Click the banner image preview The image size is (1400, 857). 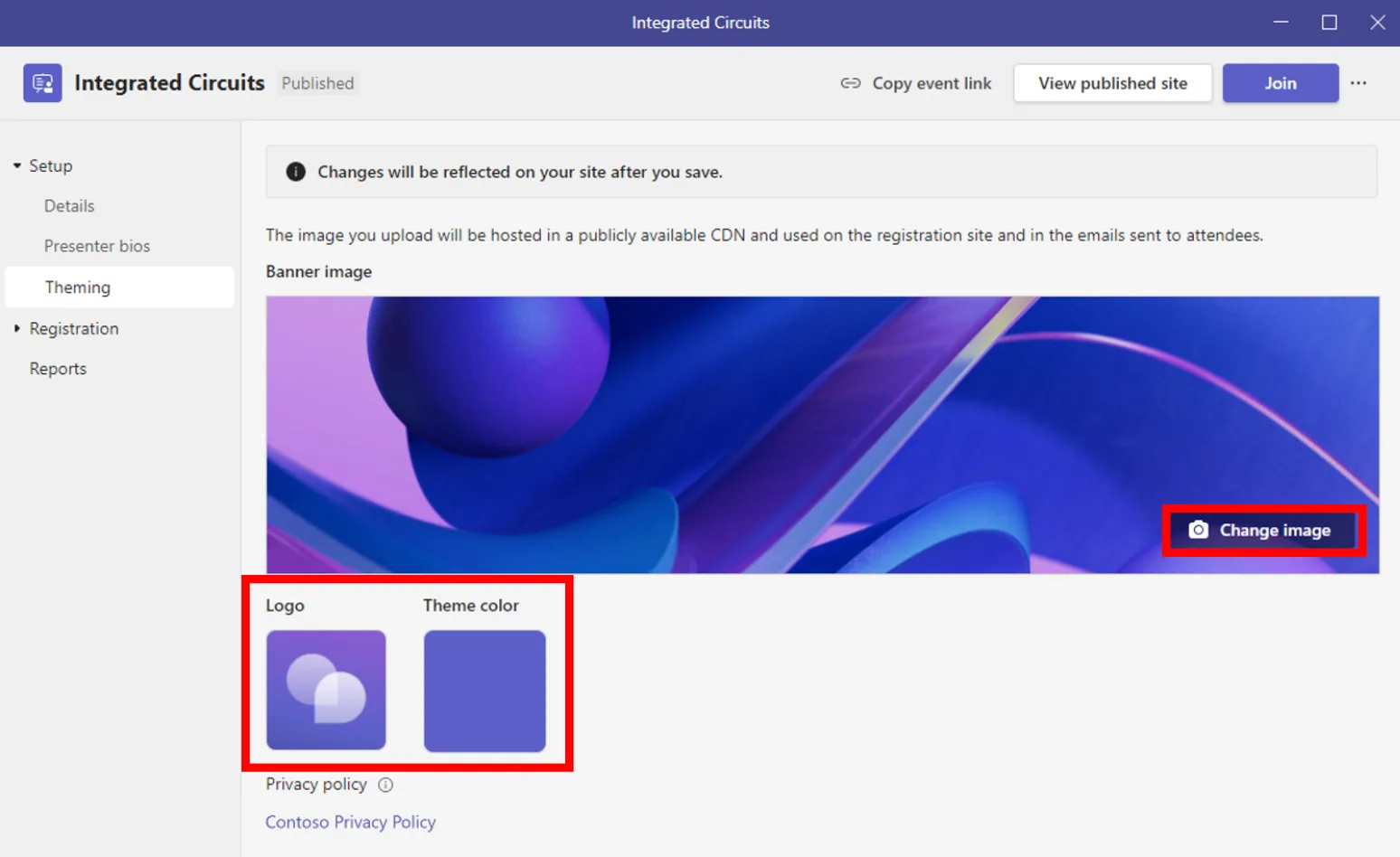point(822,435)
